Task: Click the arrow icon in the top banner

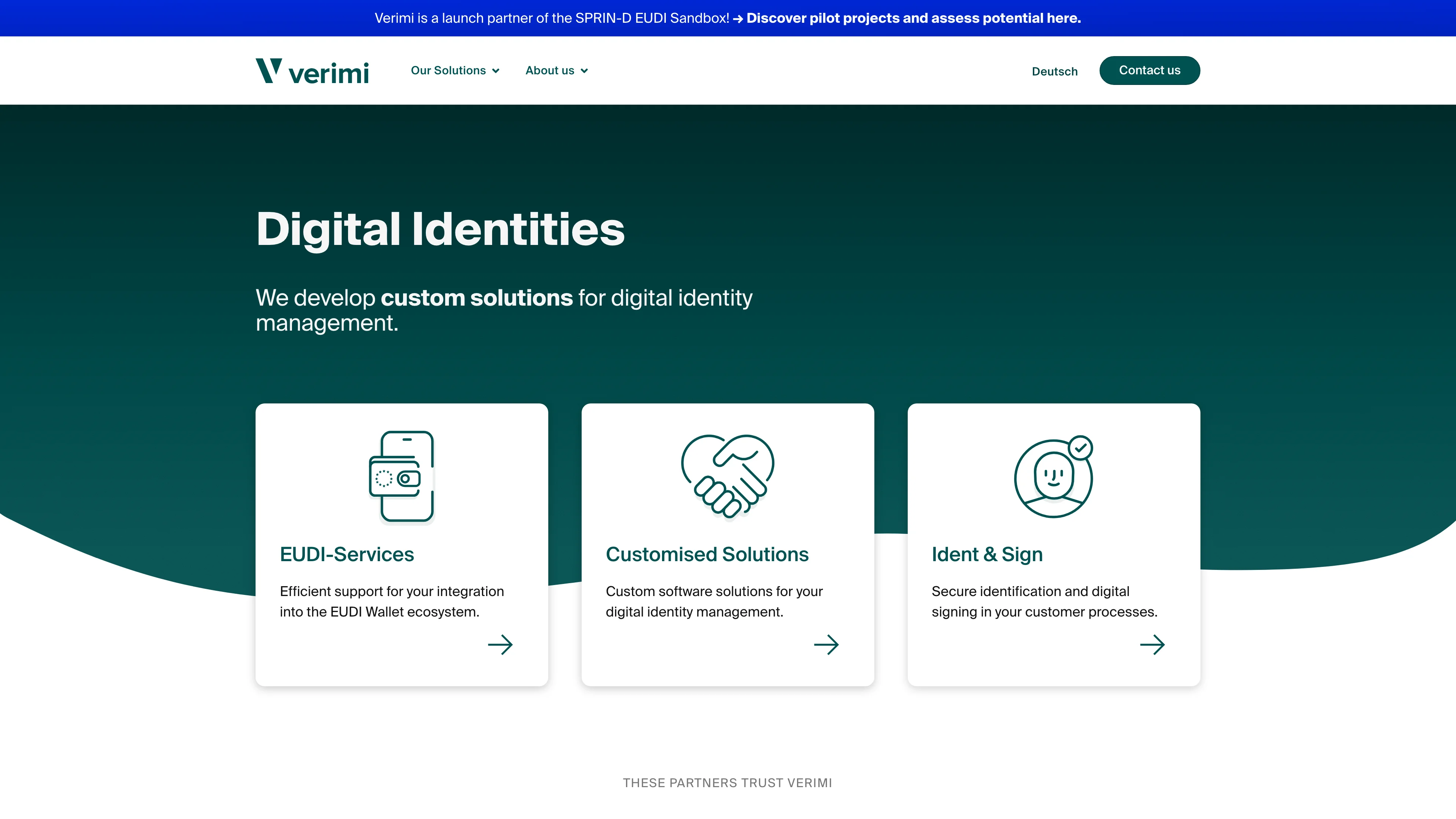Action: click(x=737, y=18)
